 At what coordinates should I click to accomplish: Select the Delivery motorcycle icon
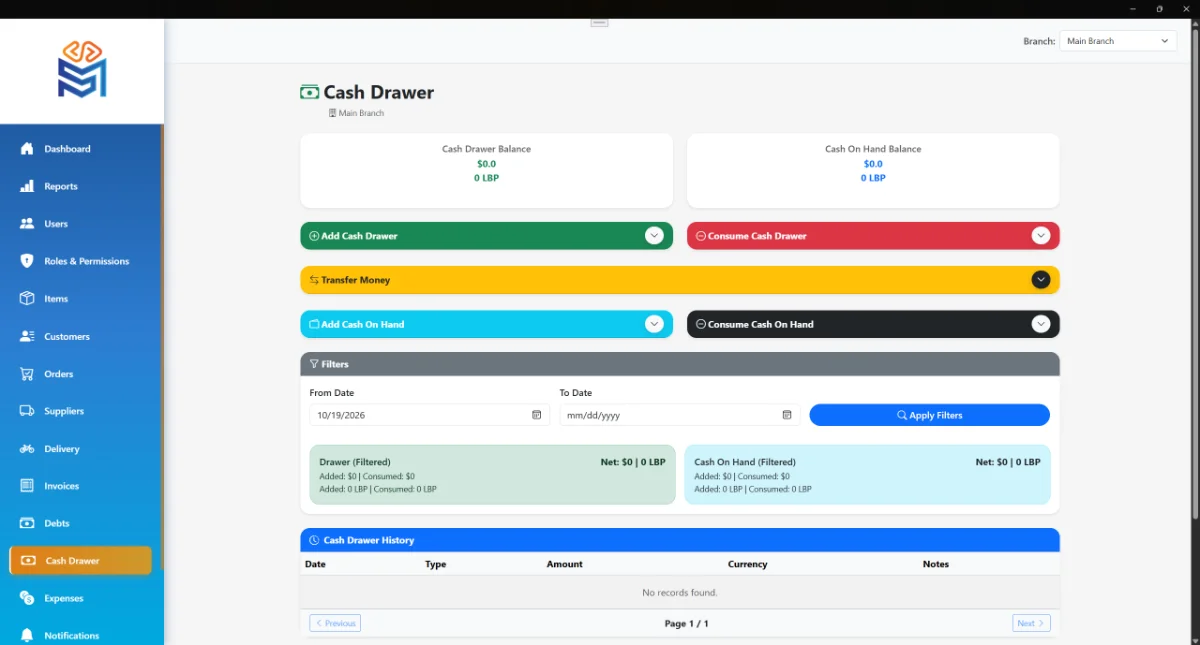coord(27,449)
